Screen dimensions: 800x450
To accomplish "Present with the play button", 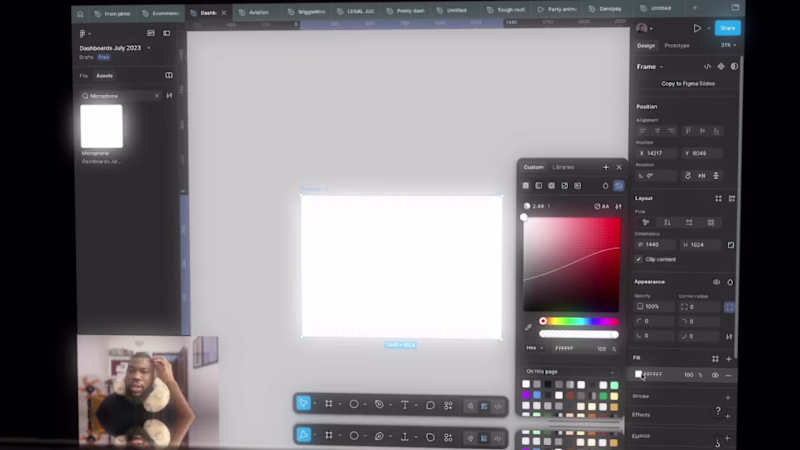I will click(697, 29).
